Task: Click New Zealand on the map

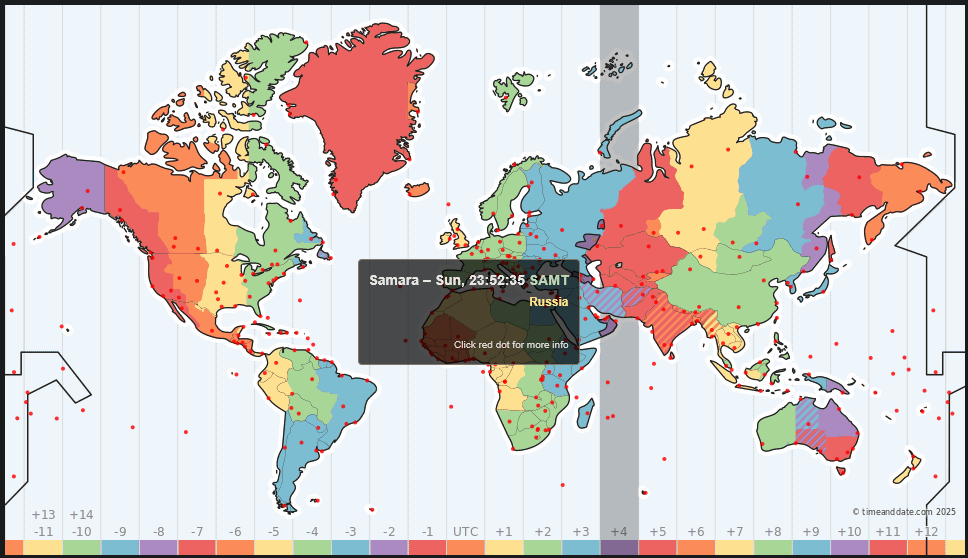Action: (x=906, y=468)
